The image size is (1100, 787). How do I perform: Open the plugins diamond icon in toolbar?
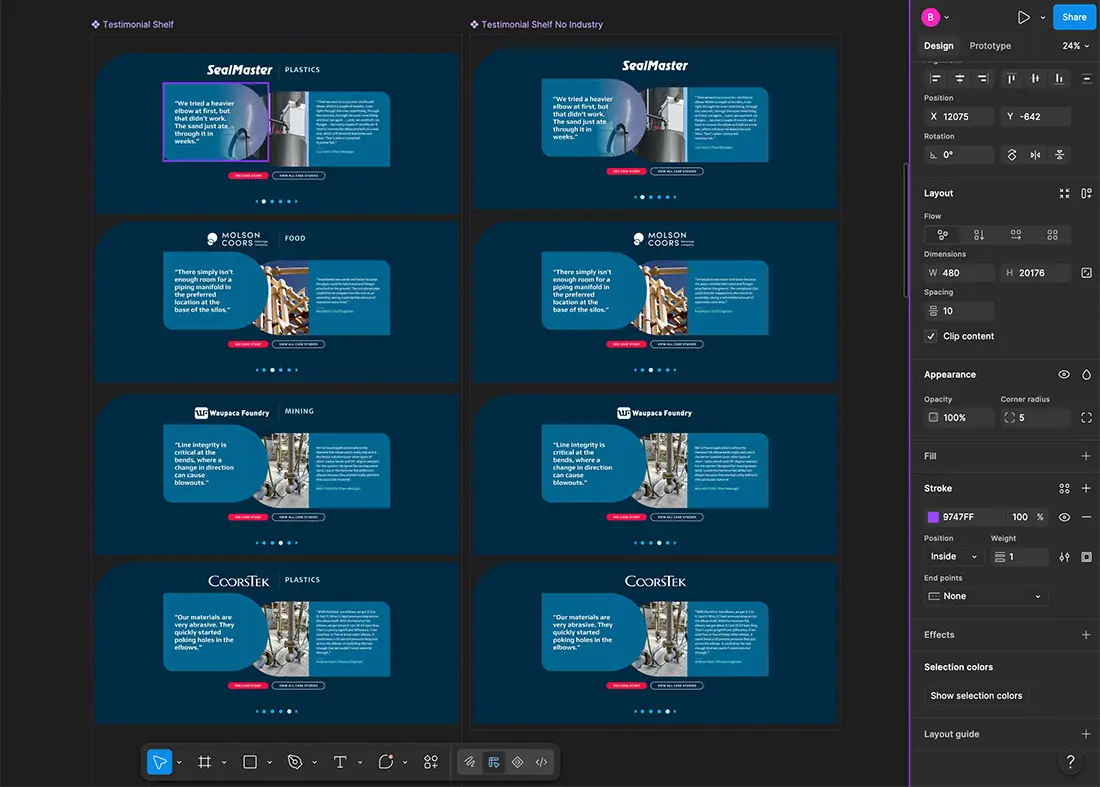[x=518, y=762]
